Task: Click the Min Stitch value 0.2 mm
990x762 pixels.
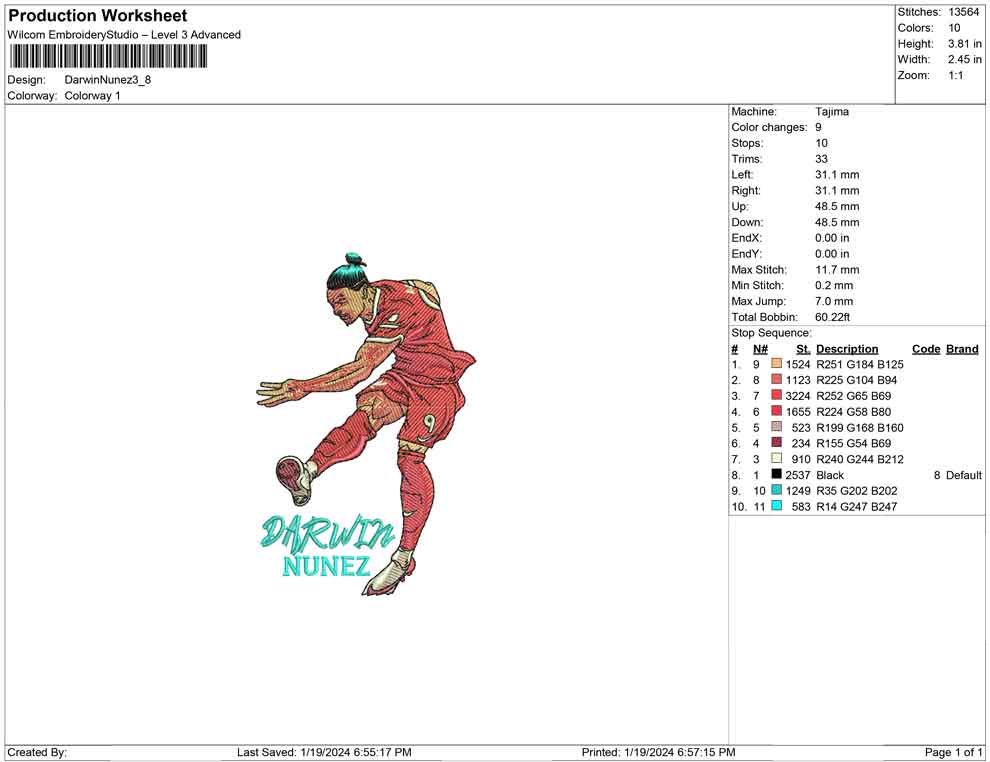Action: (833, 285)
